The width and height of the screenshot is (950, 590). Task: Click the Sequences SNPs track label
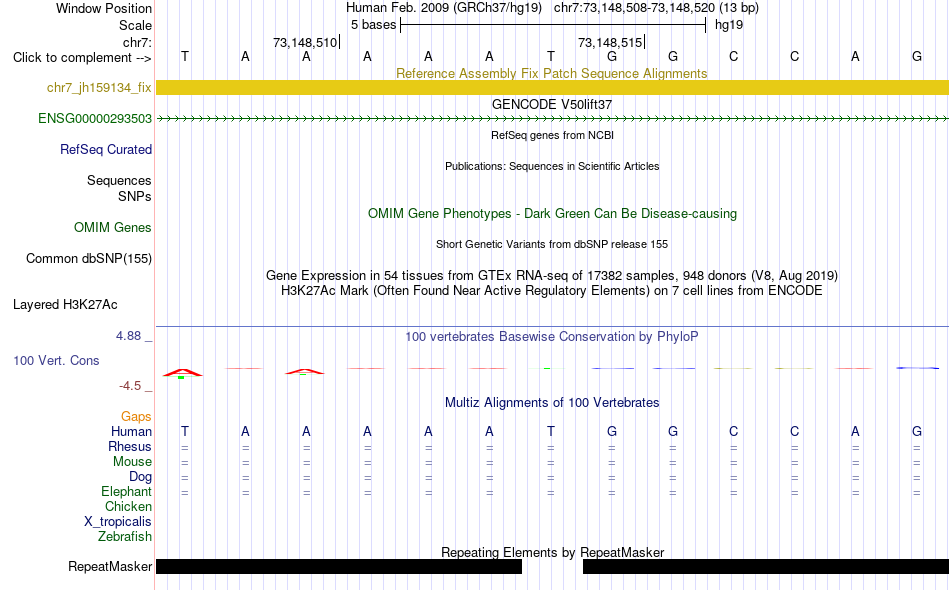point(119,188)
